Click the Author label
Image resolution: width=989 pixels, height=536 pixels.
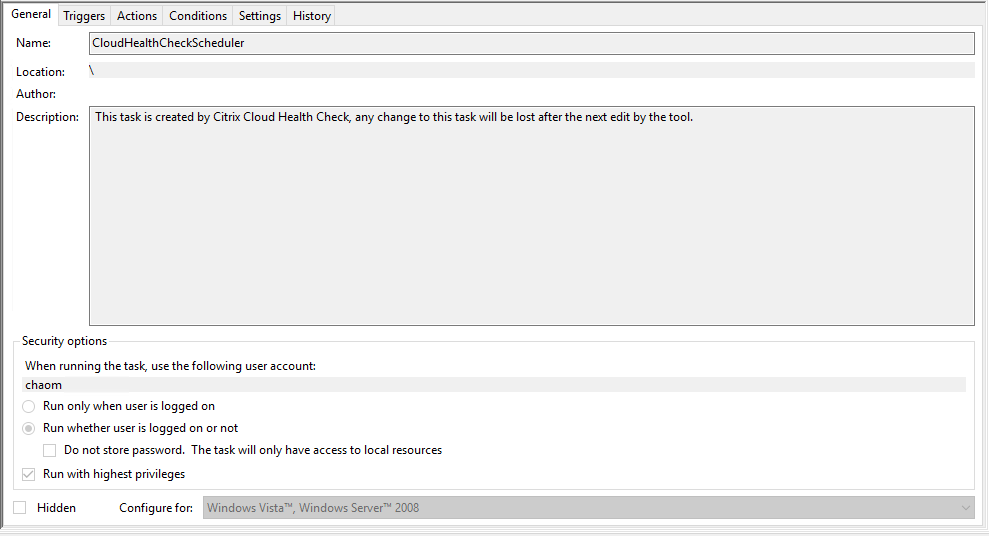[x=36, y=94]
